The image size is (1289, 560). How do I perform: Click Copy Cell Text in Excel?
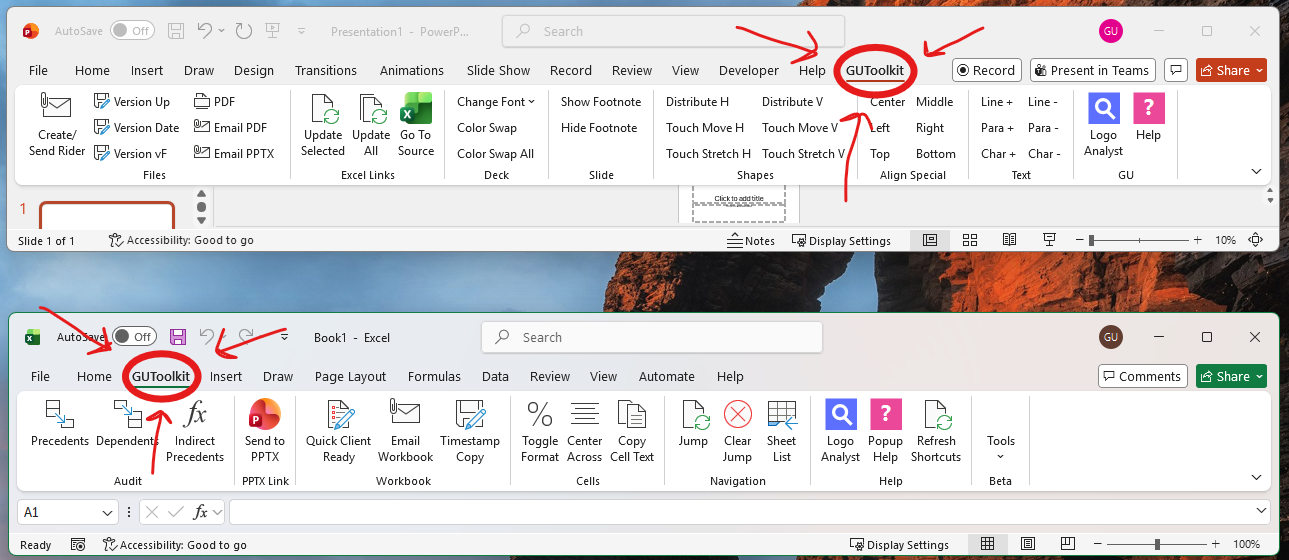point(632,431)
